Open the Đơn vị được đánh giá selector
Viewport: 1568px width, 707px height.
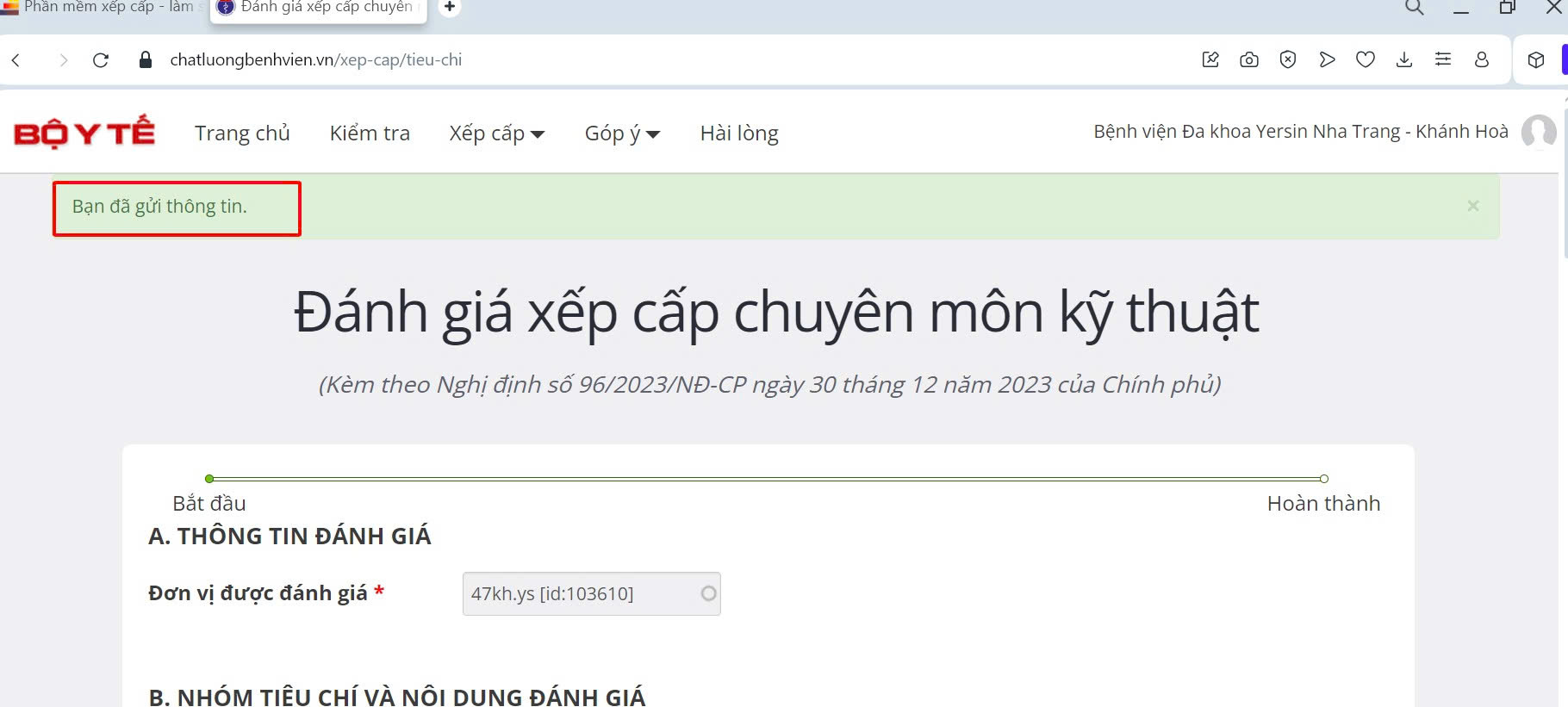tap(591, 593)
